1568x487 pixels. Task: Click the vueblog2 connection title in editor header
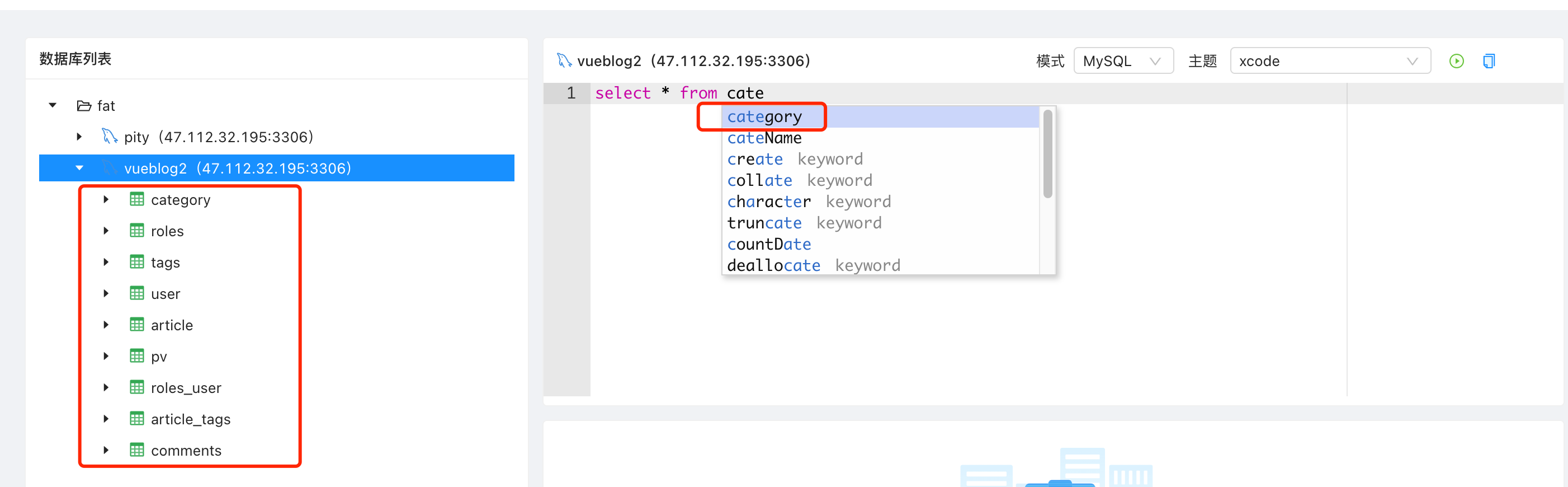(693, 61)
